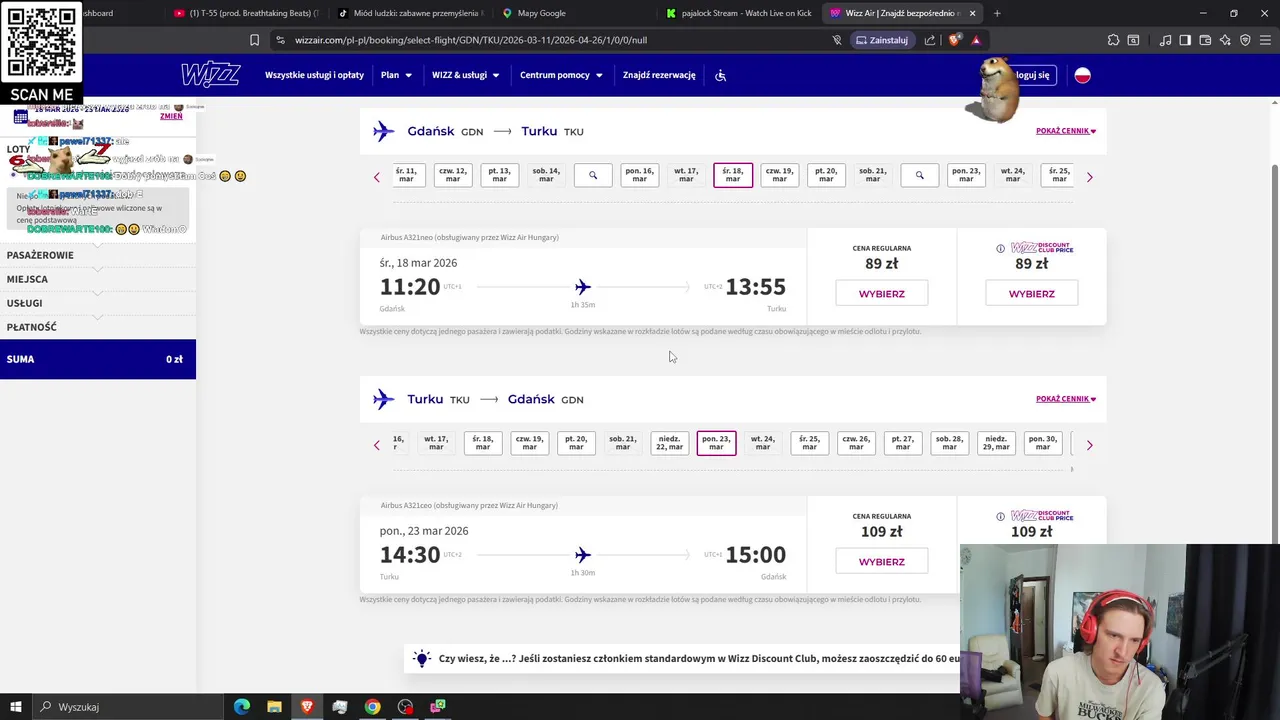Expand the Centrum pomocy menu
1280x720 pixels.
click(x=561, y=75)
